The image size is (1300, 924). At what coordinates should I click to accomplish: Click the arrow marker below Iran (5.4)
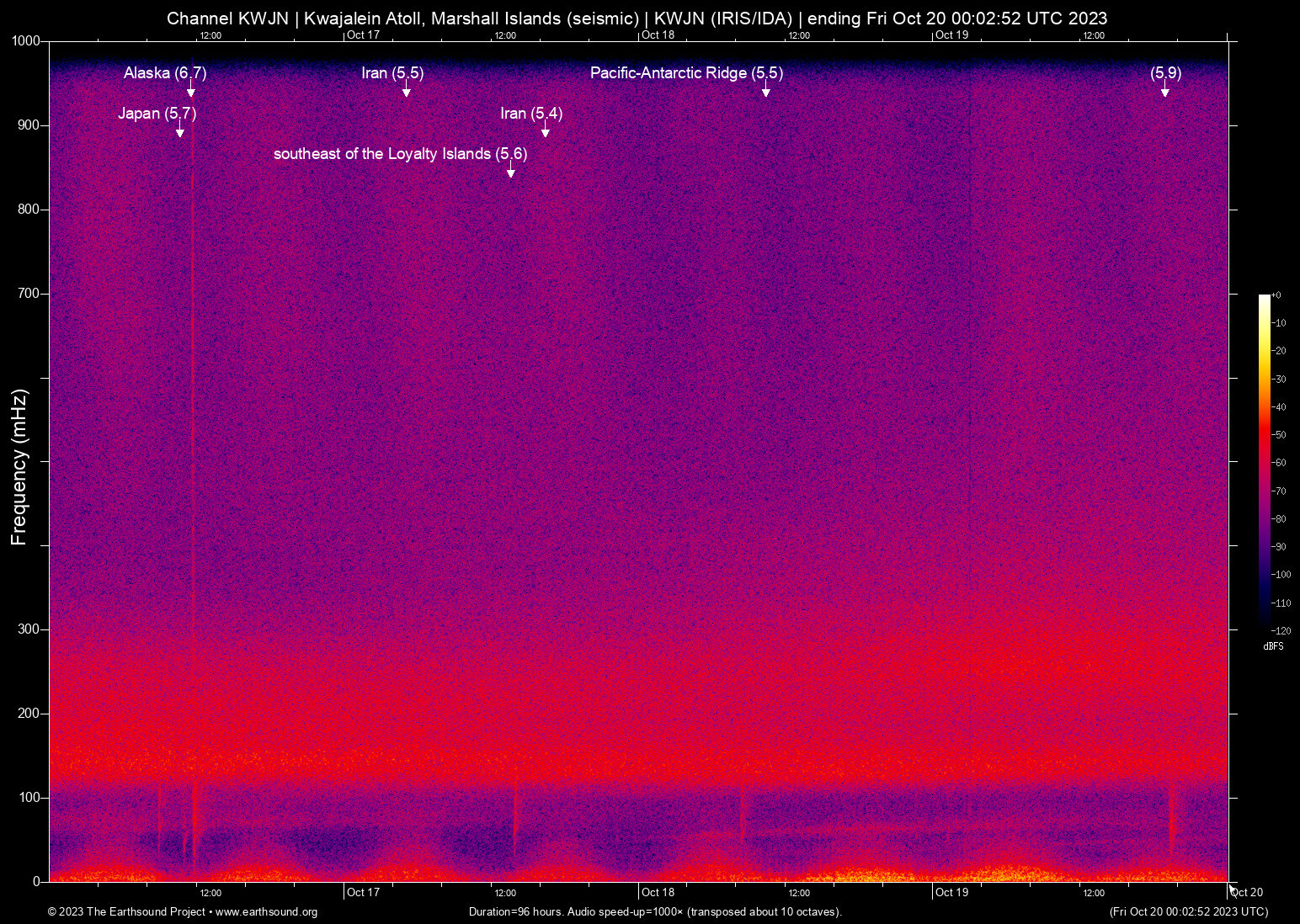[x=546, y=130]
